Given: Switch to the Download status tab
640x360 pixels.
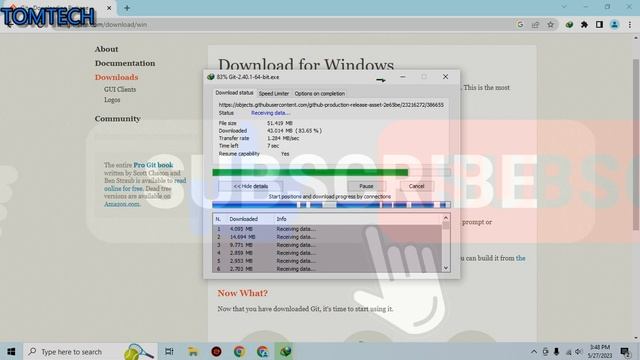Looking at the screenshot, I should pyautogui.click(x=234, y=93).
